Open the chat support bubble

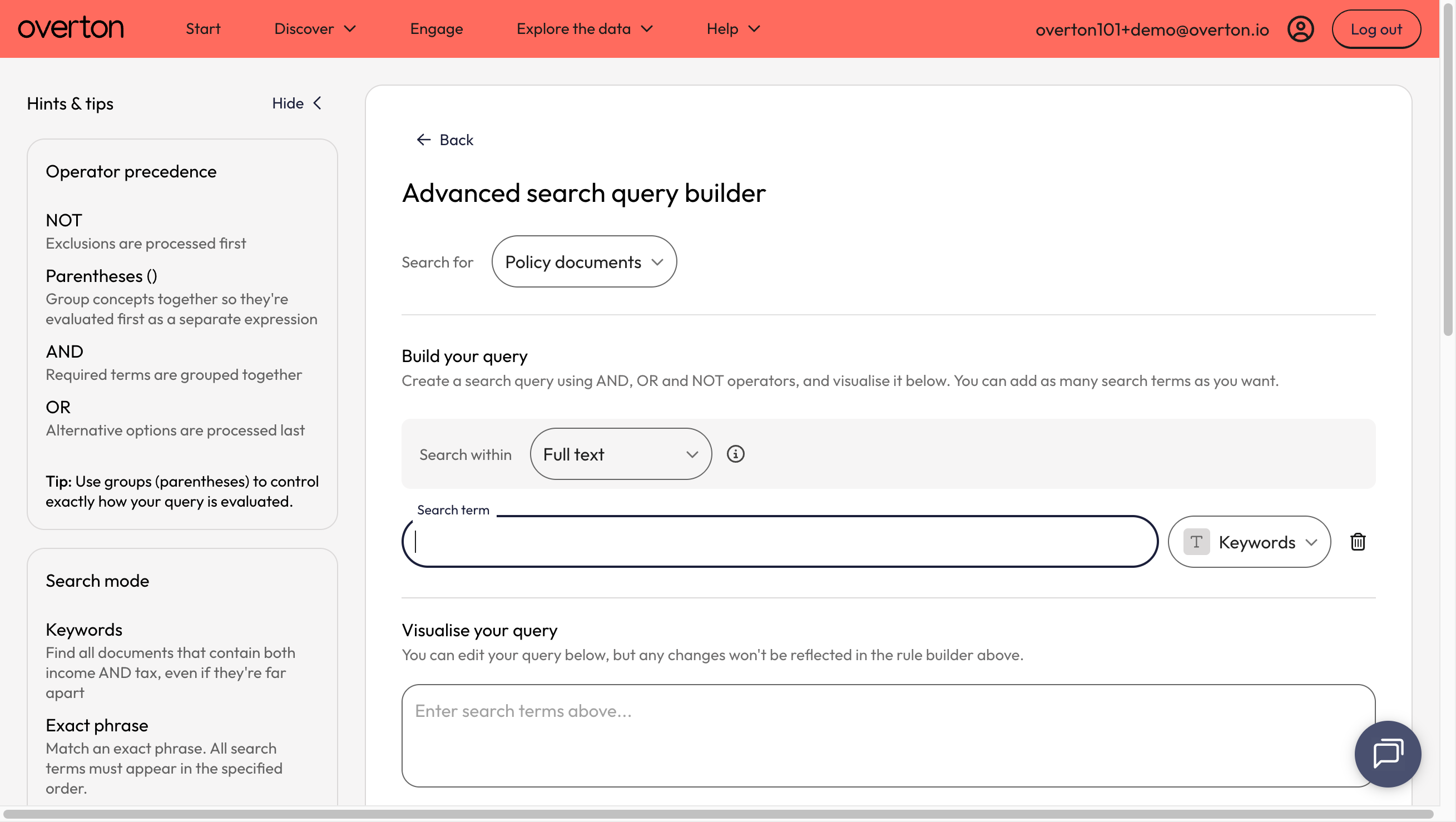pos(1388,754)
